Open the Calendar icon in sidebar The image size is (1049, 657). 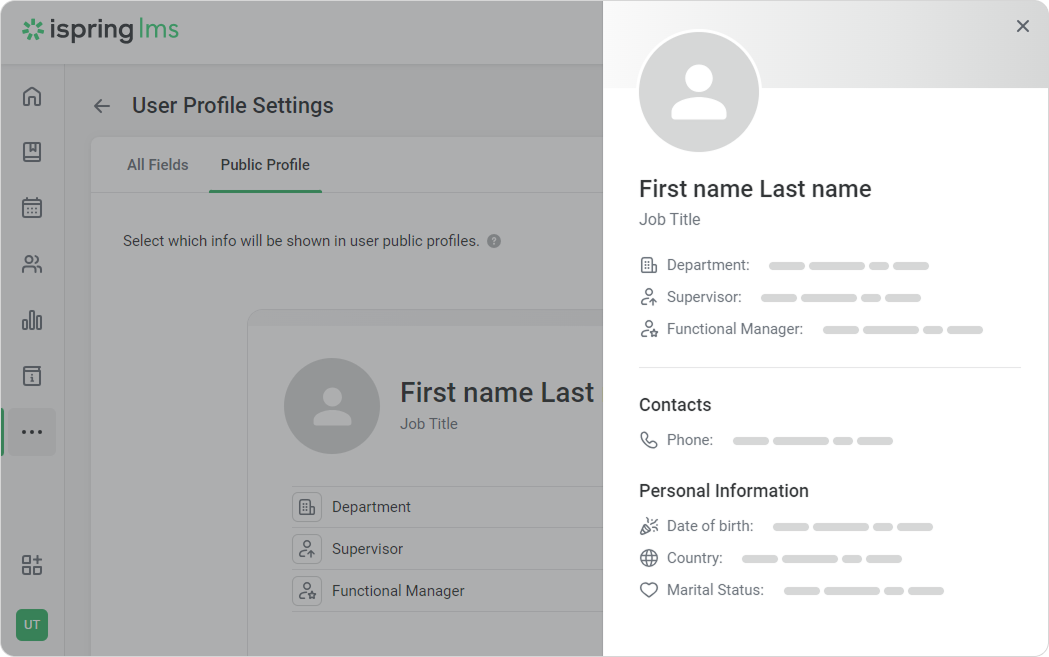point(32,208)
